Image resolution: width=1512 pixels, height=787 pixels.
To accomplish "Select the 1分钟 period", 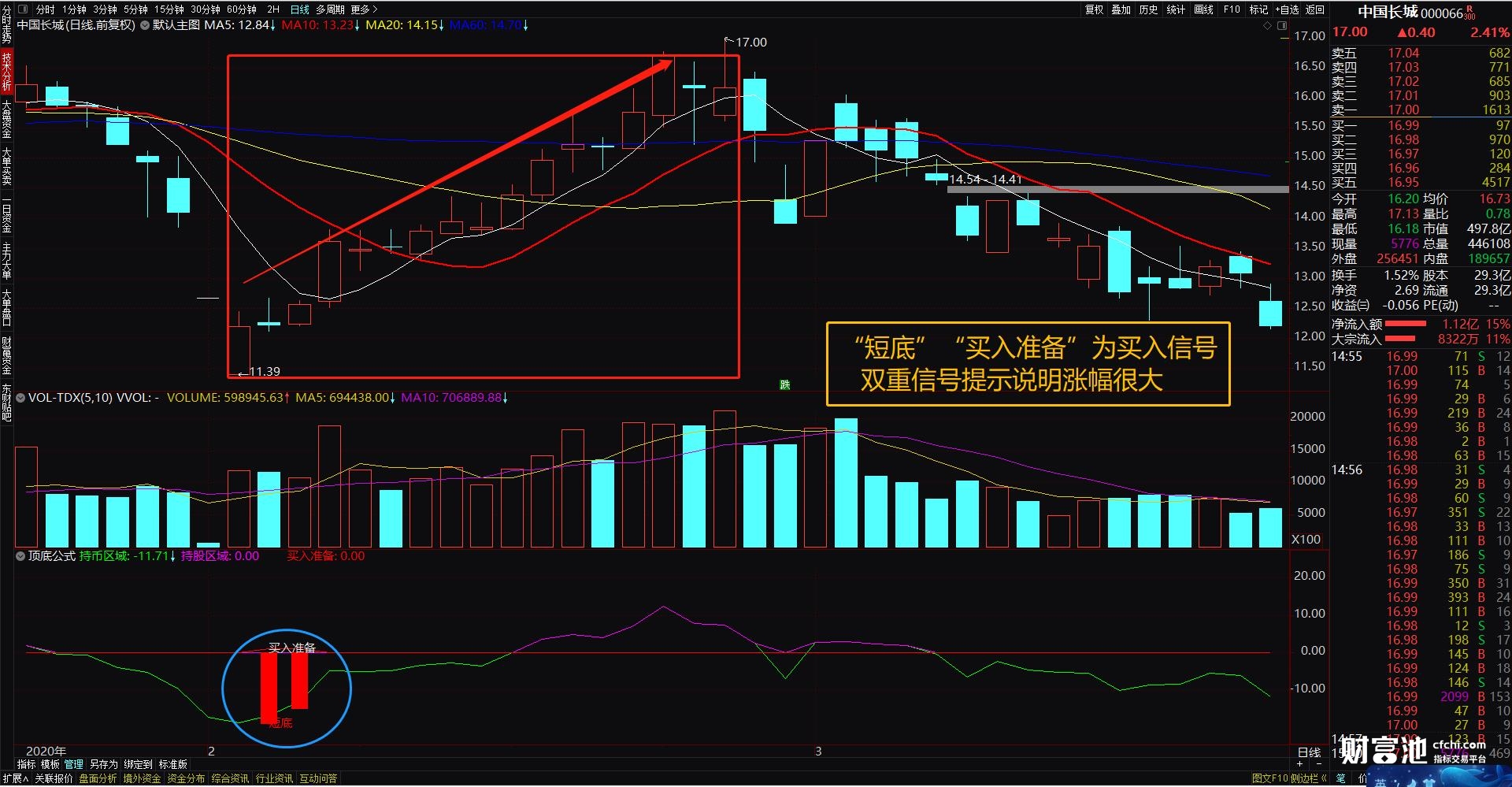I will 74,9.
